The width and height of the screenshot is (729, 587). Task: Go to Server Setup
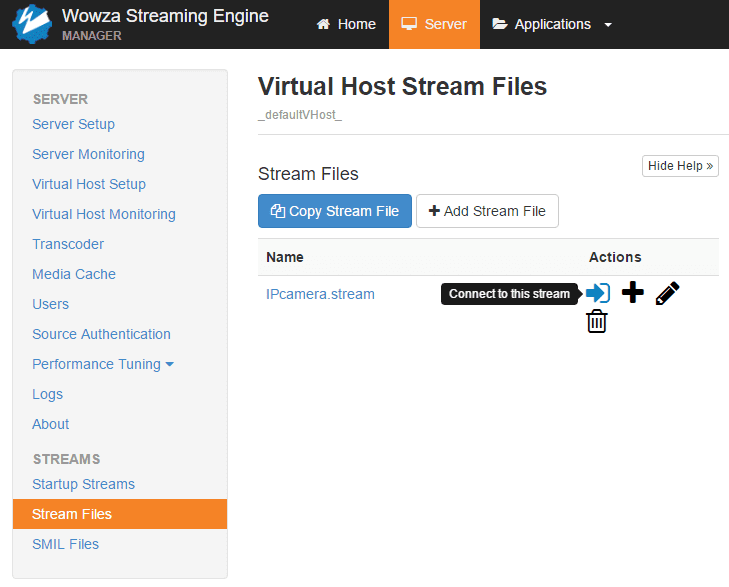pyautogui.click(x=73, y=124)
